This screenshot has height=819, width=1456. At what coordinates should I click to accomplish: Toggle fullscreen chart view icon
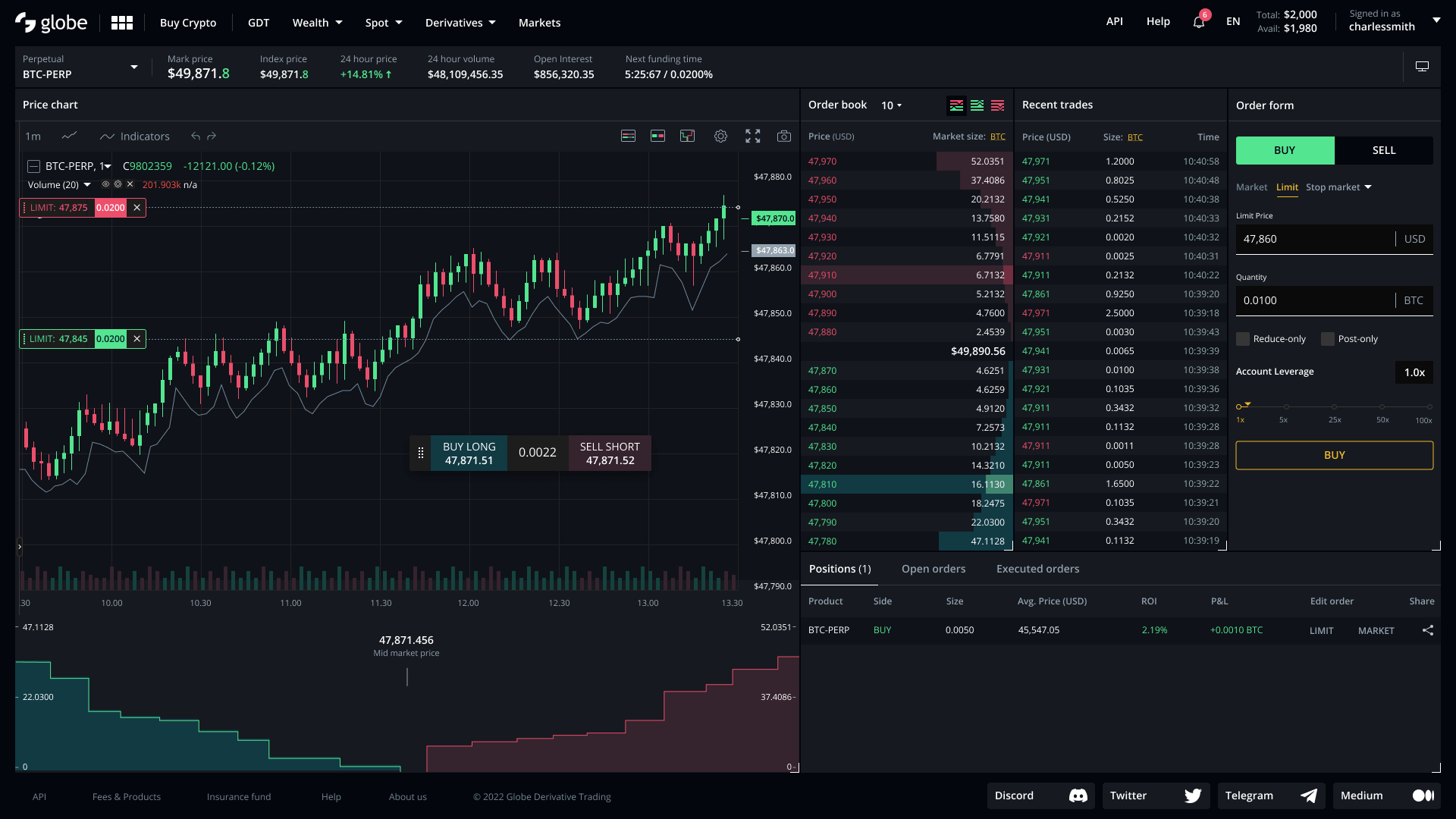tap(753, 136)
